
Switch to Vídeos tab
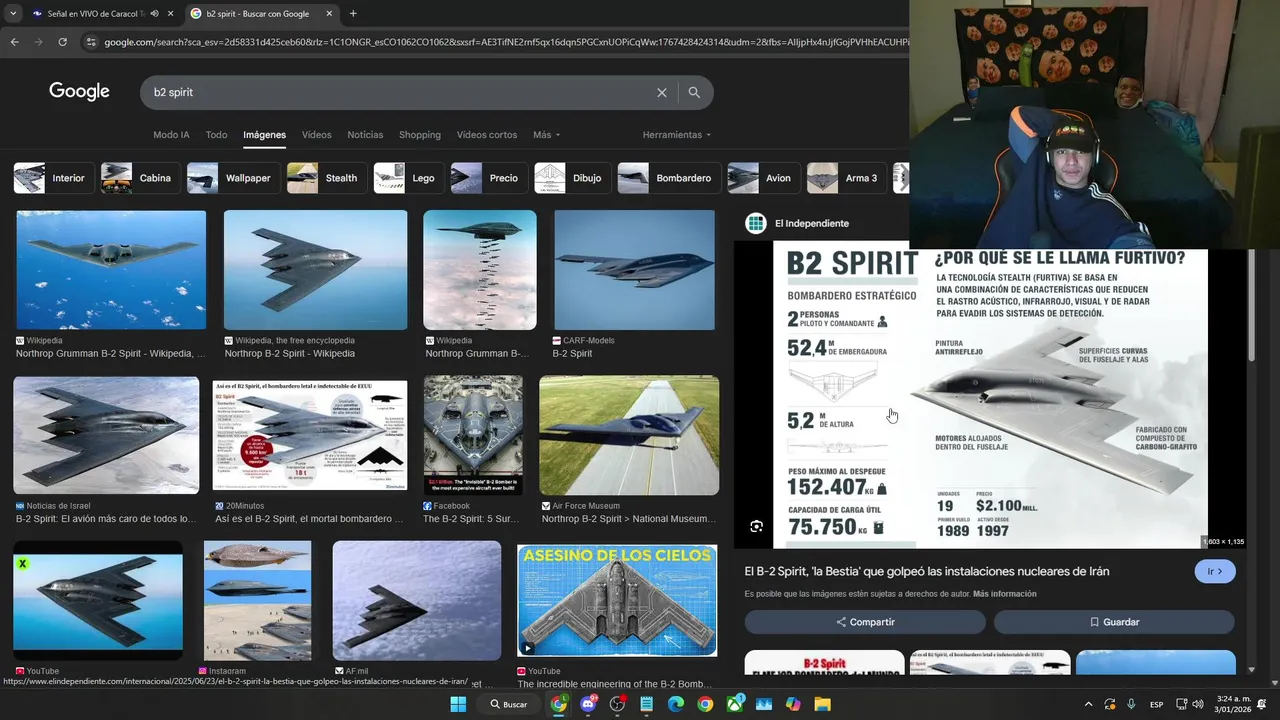click(x=316, y=135)
